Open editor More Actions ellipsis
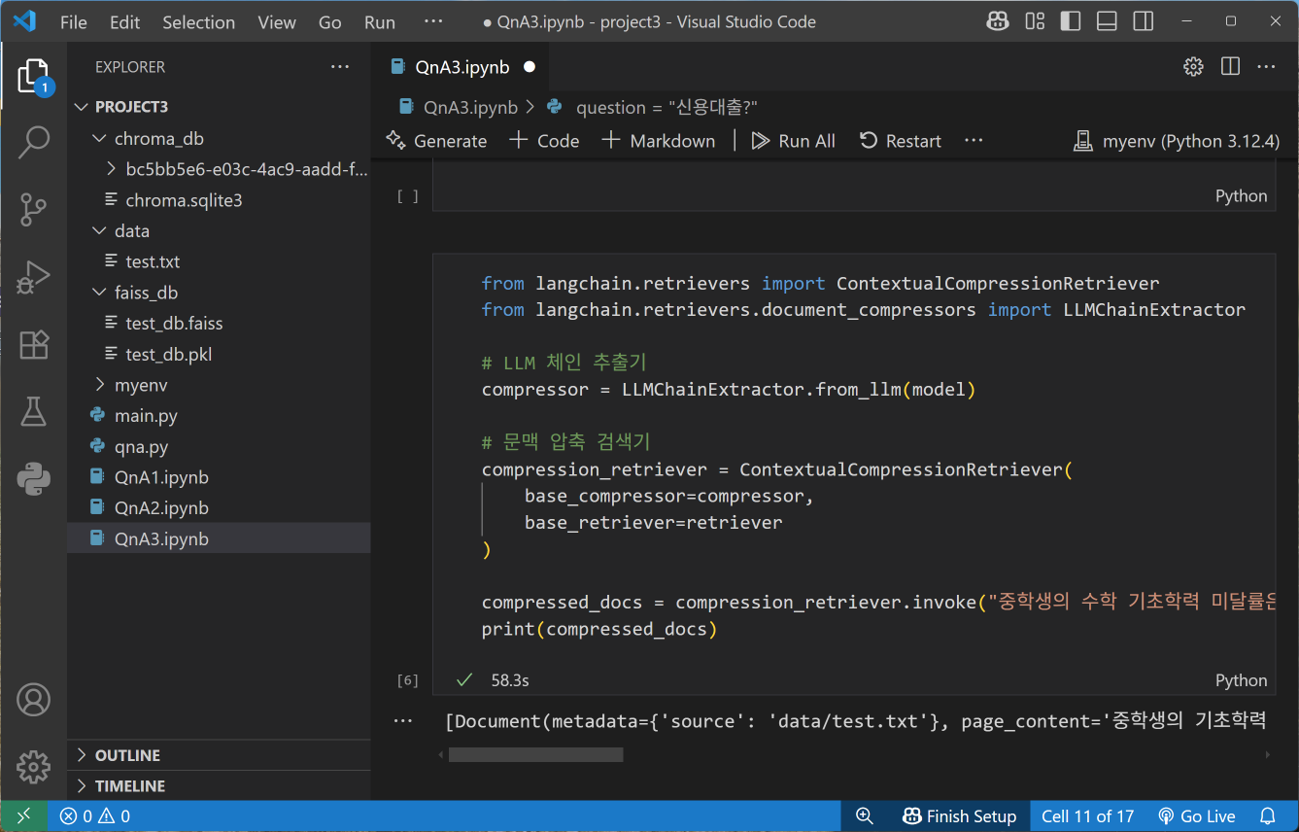This screenshot has width=1299, height=832. point(1267,67)
